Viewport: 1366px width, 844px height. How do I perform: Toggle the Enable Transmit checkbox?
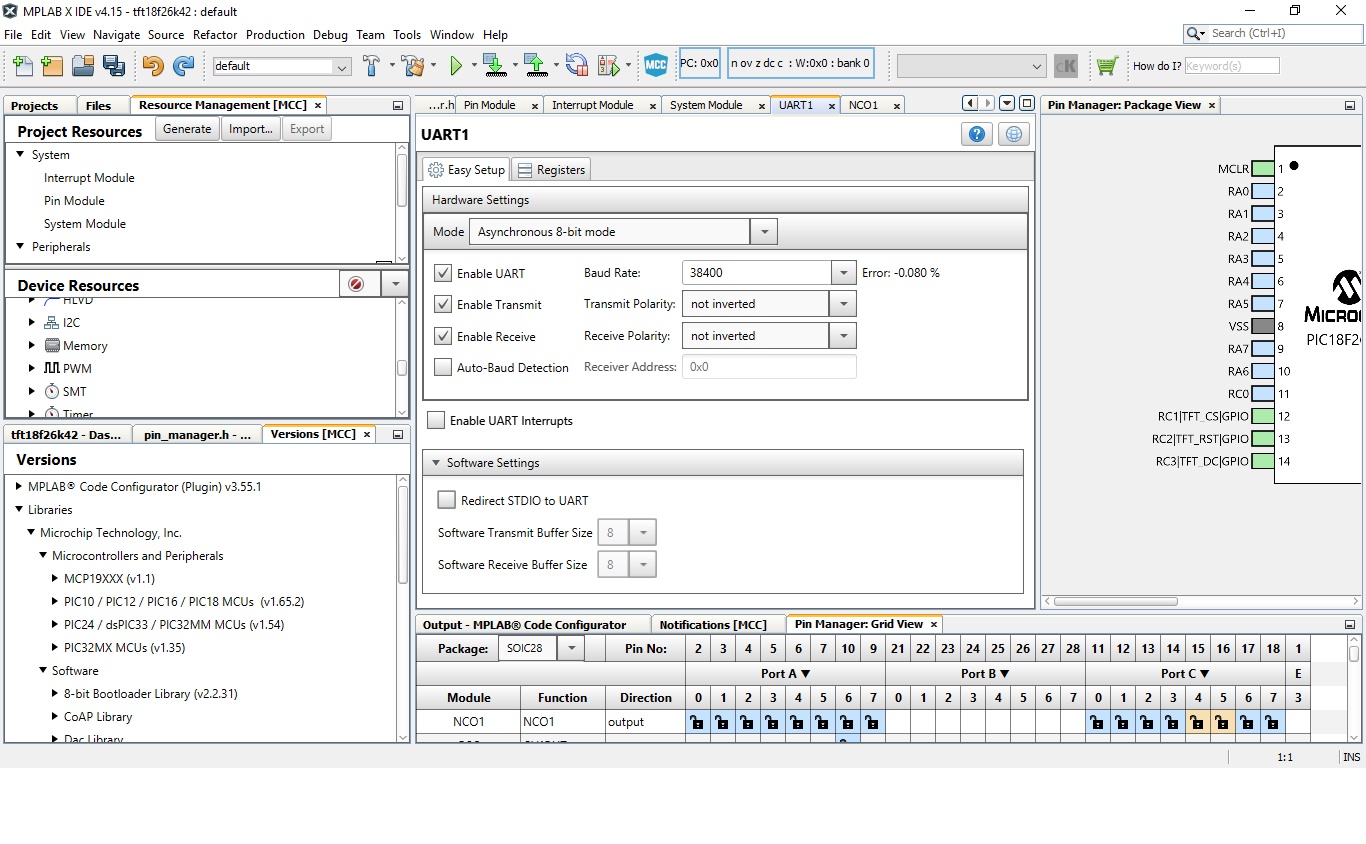click(x=443, y=304)
